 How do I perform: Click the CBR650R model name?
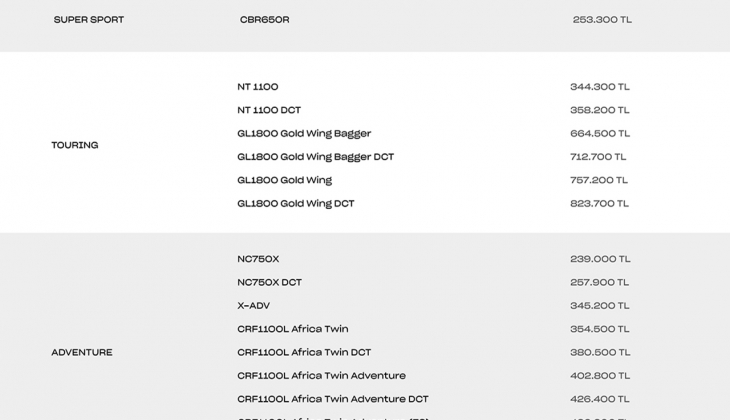click(x=264, y=20)
